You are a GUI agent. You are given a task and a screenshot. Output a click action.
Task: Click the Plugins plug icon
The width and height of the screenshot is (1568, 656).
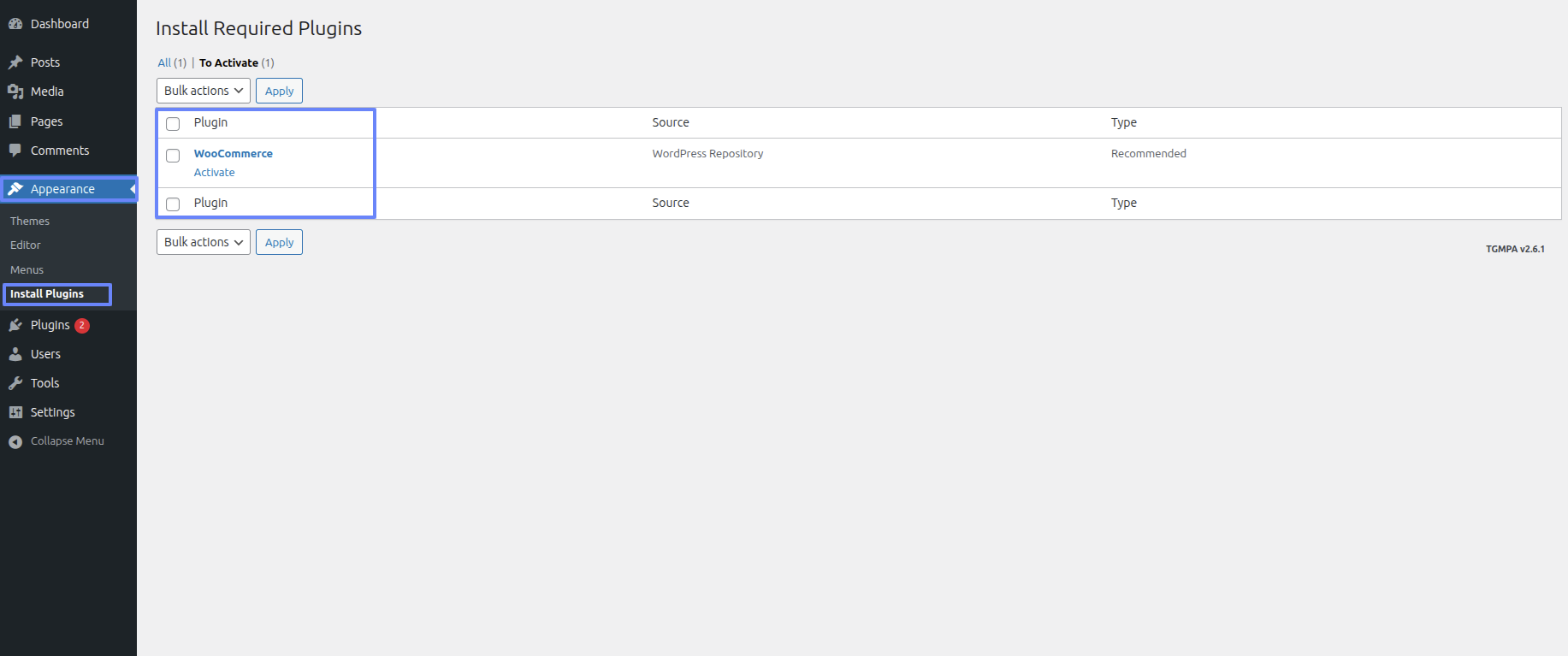[15, 325]
